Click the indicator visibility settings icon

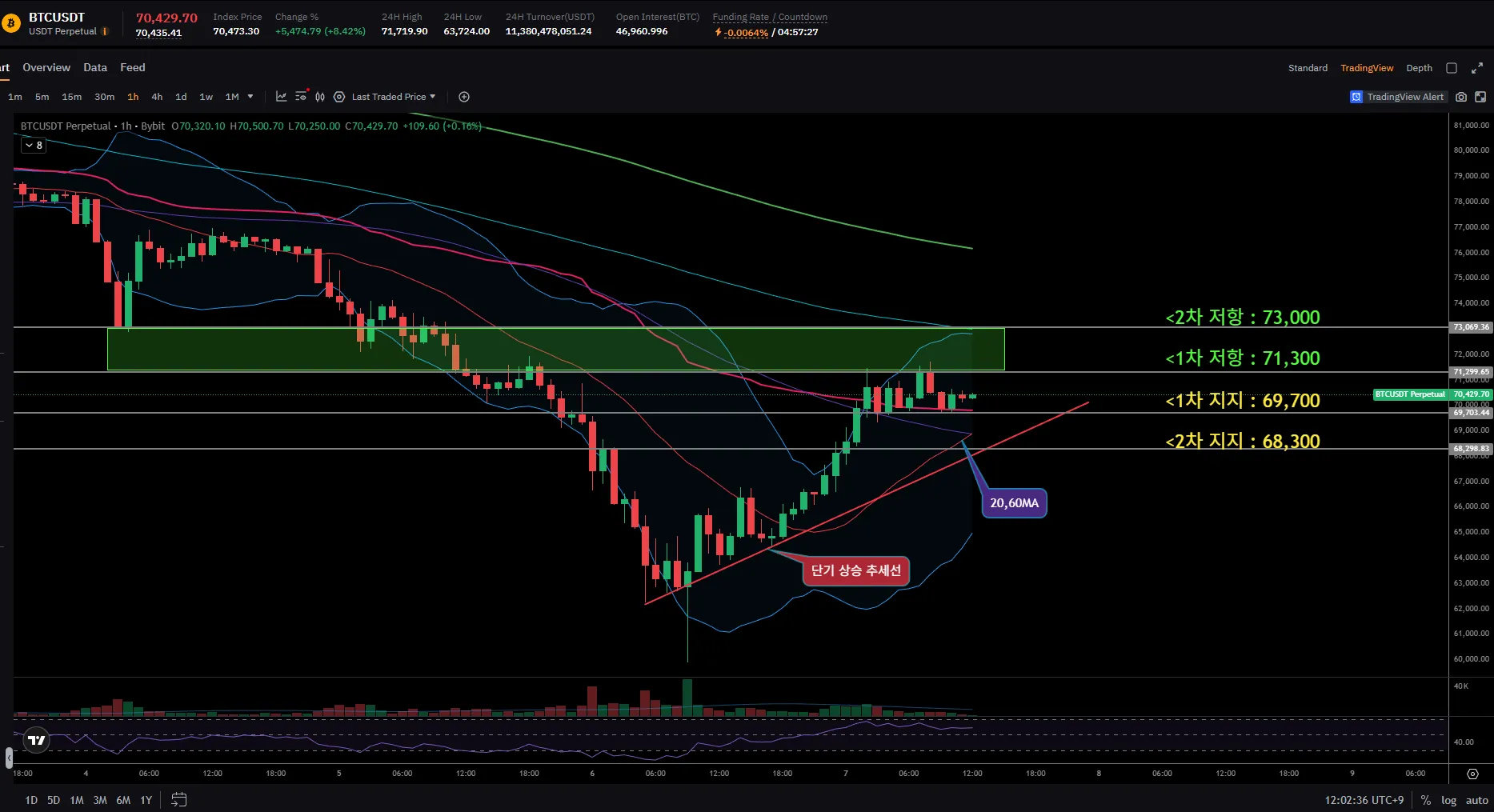click(x=301, y=97)
